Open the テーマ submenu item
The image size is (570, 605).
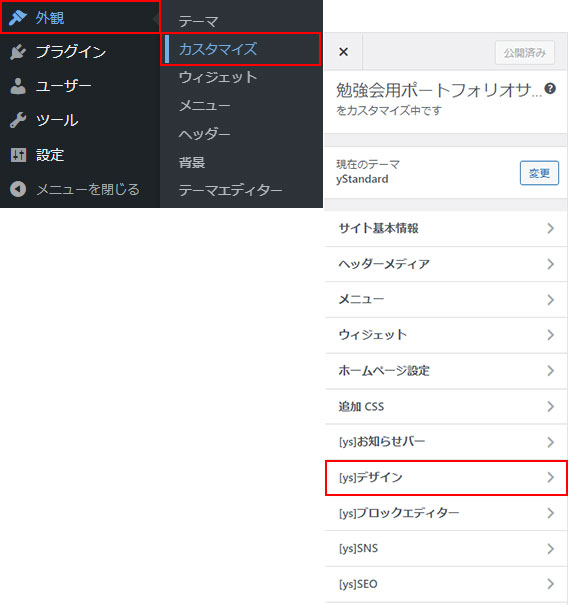198,21
